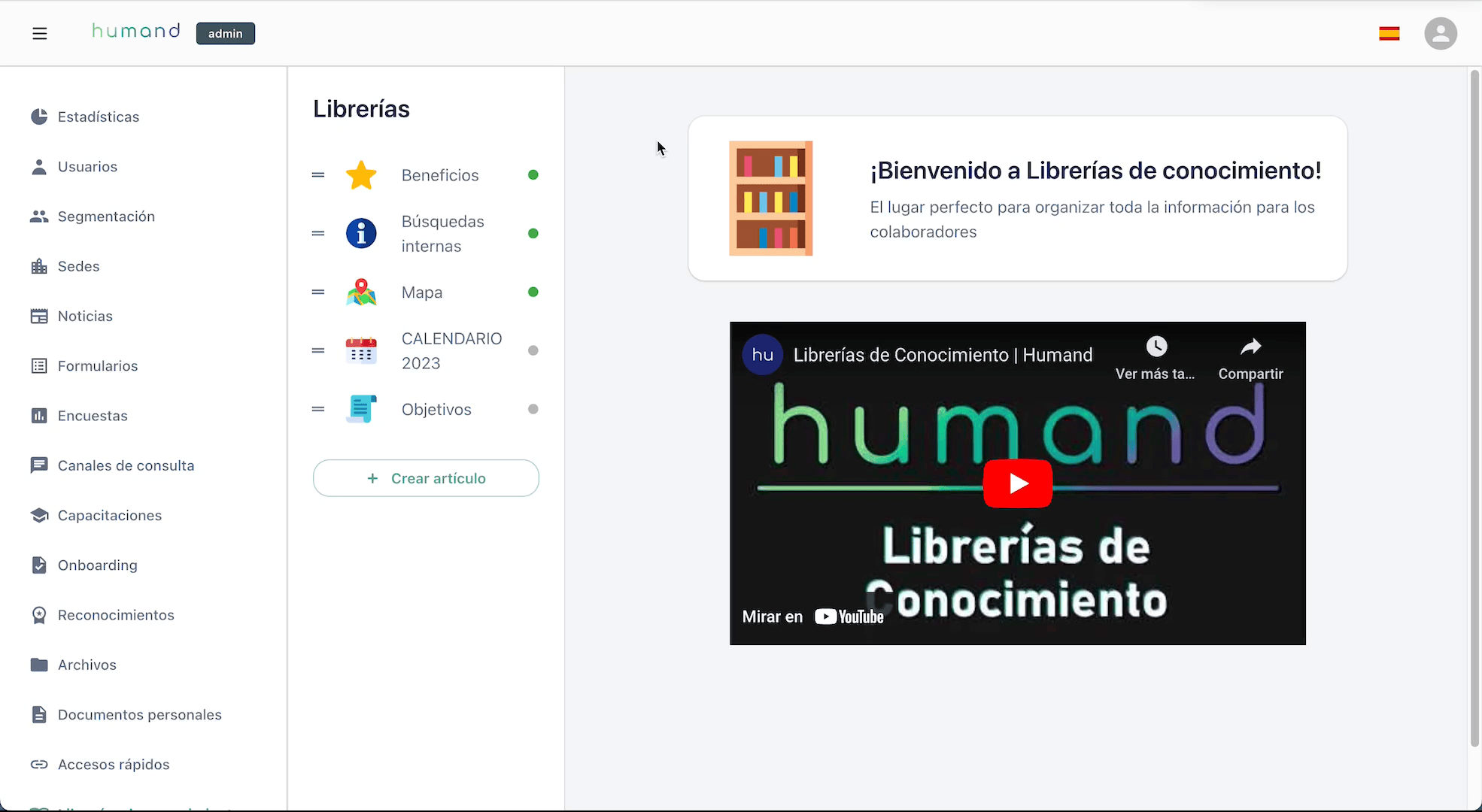Grab the CALENDARIO 2023 drag handle
1482x812 pixels.
(x=318, y=350)
